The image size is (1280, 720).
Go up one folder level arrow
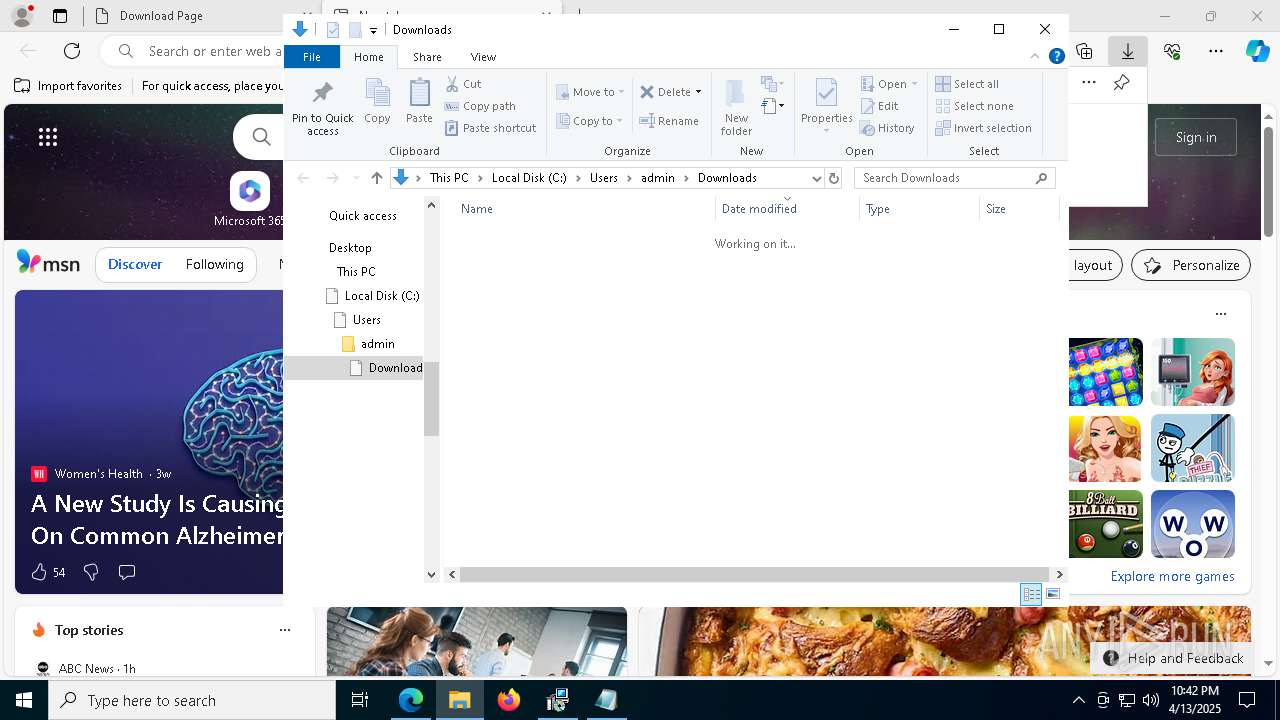(376, 178)
